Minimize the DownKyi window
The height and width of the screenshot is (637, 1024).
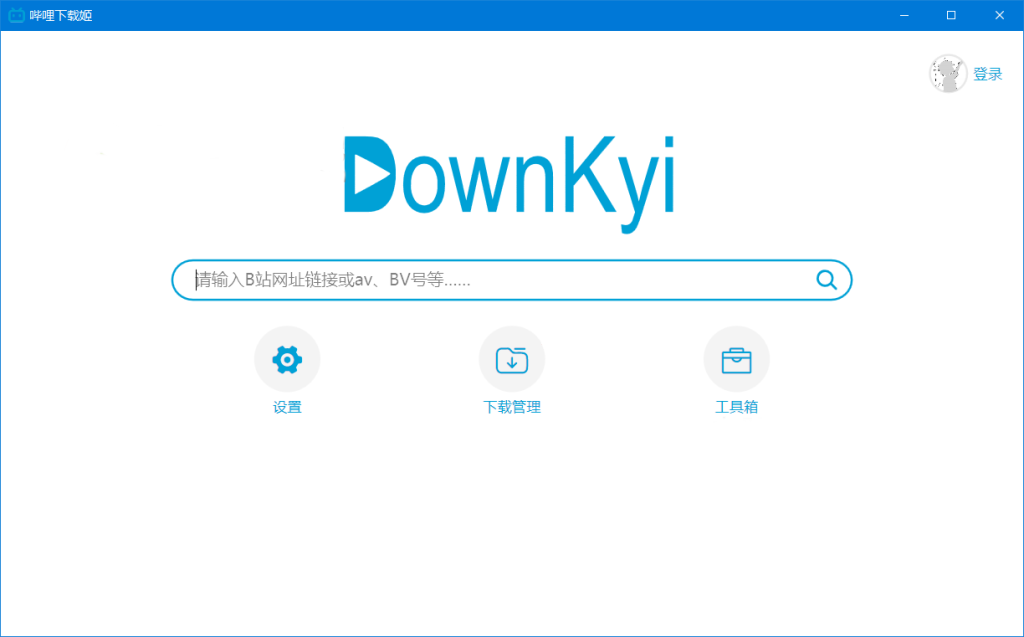click(x=904, y=15)
